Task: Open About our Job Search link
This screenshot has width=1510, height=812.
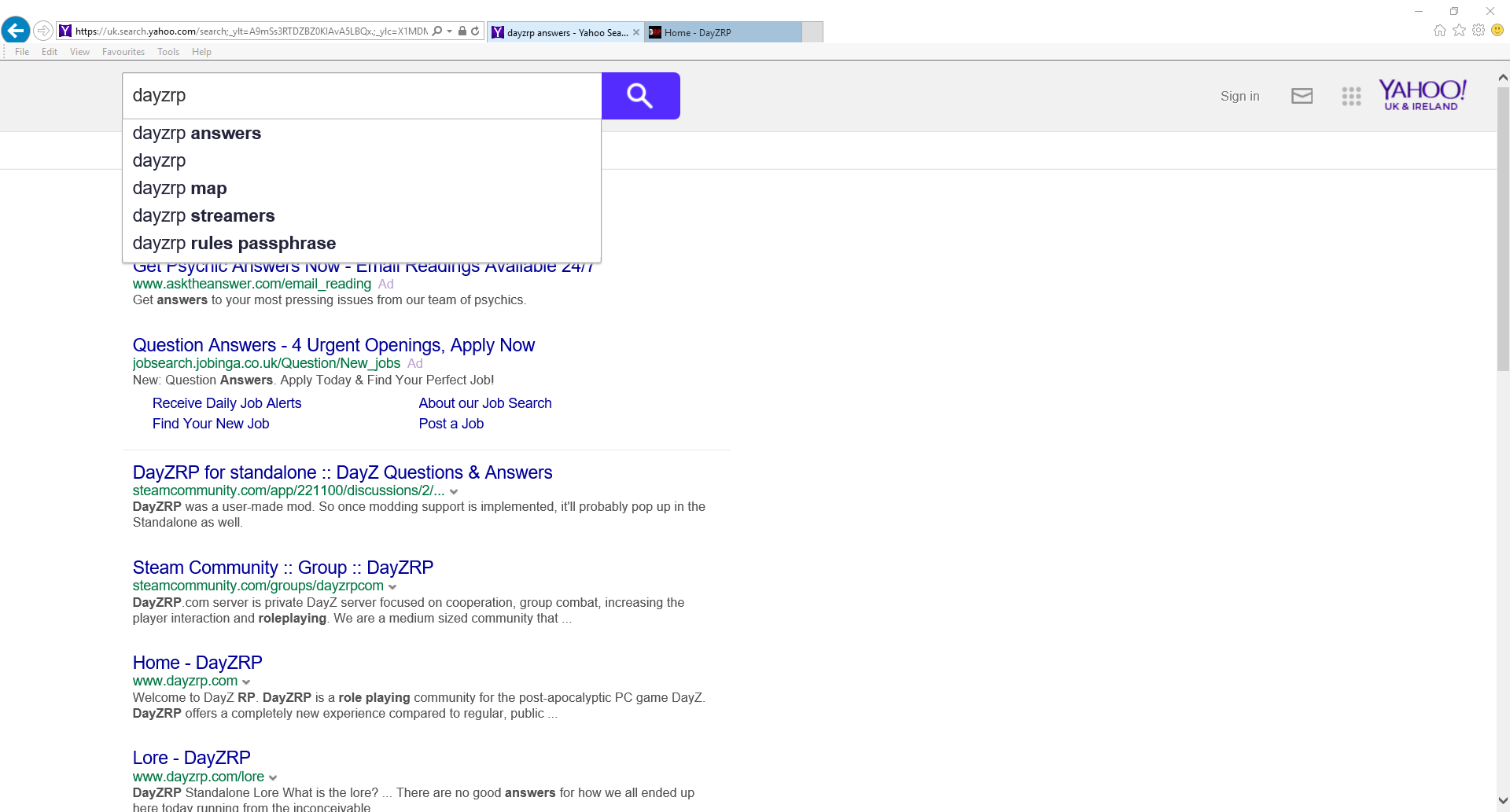Action: (485, 403)
